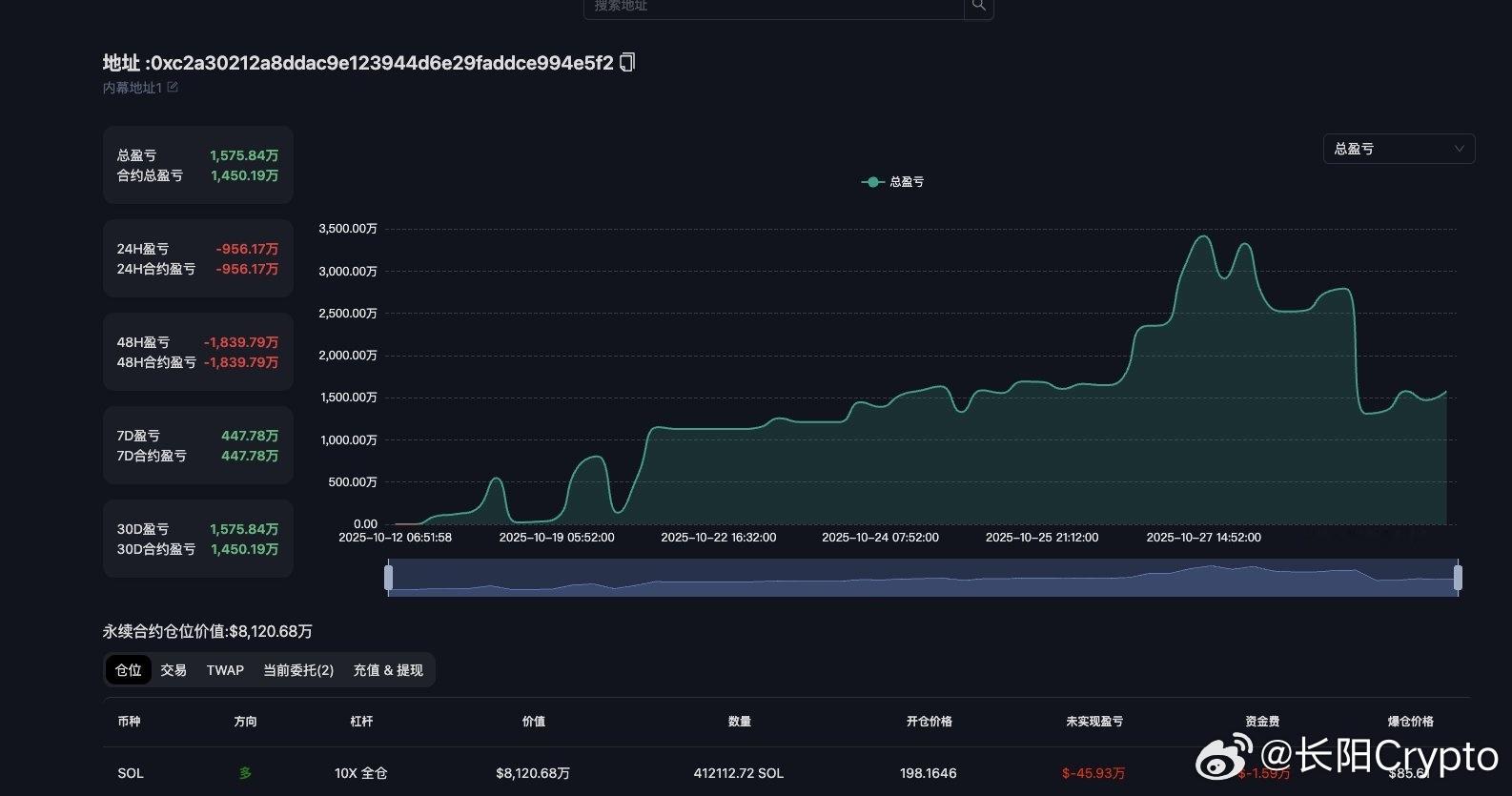This screenshot has width=1512, height=796.
Task: Click the 资金费 column header
Action: [1262, 722]
